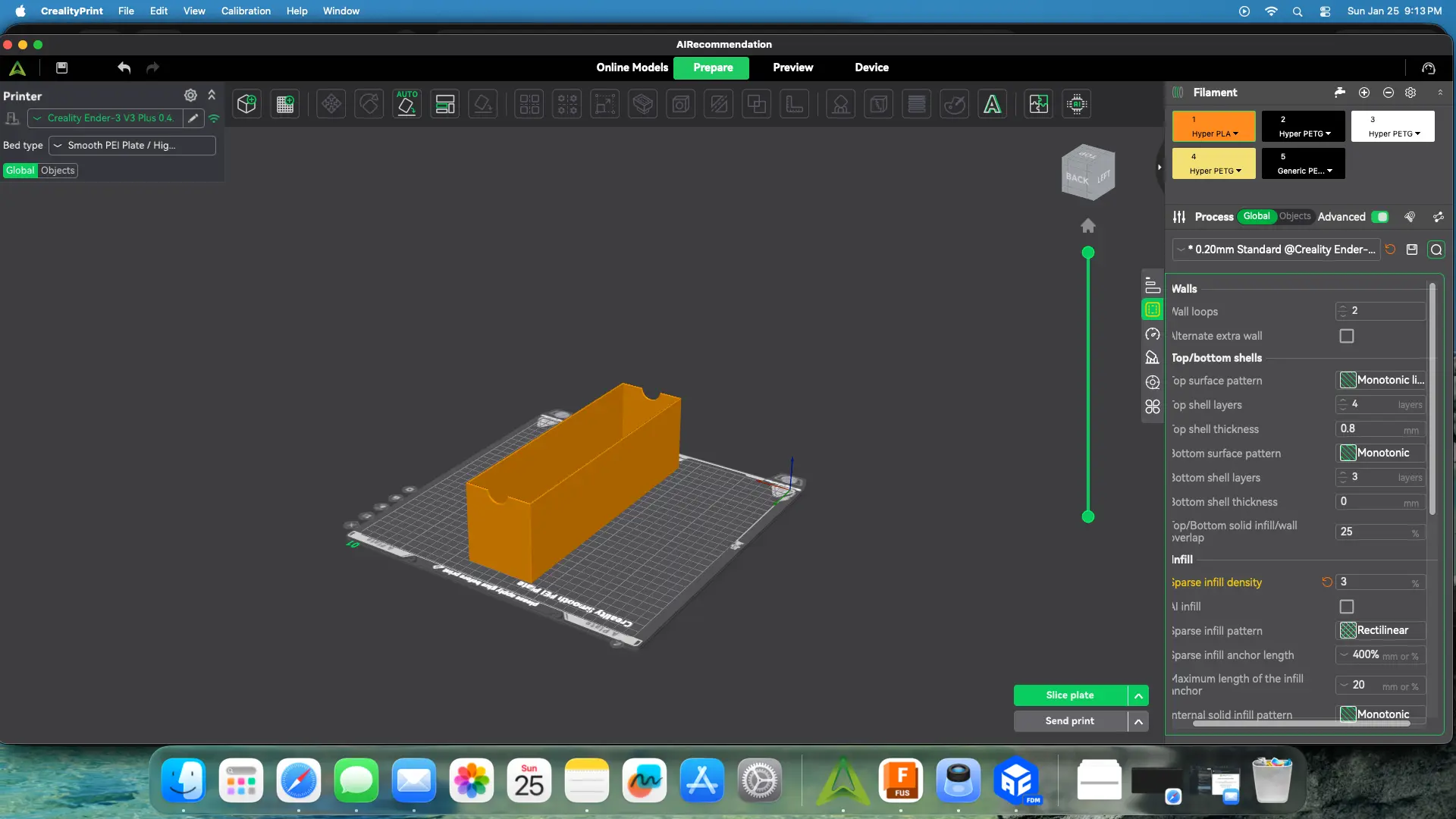Reset view with the home icon
The height and width of the screenshot is (819, 1456).
point(1088,226)
